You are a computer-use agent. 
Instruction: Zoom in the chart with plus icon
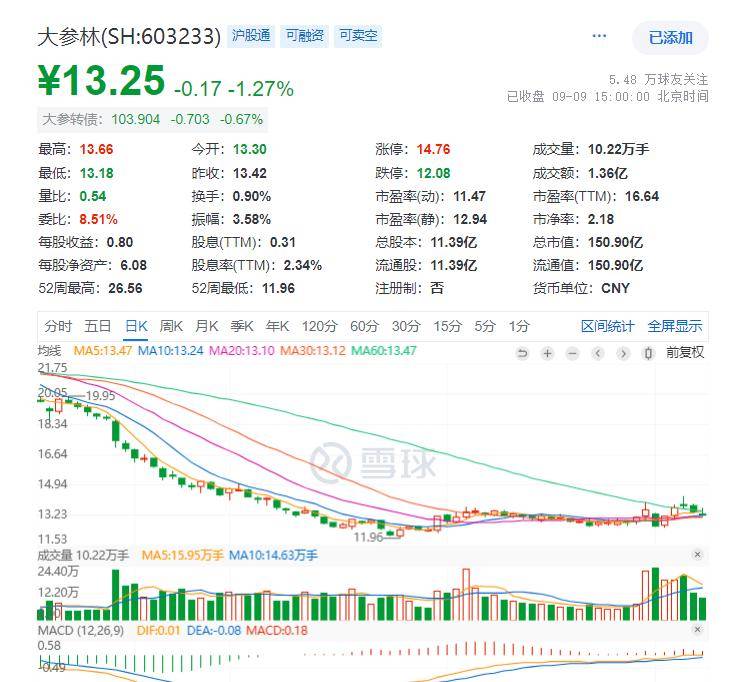pyautogui.click(x=548, y=353)
